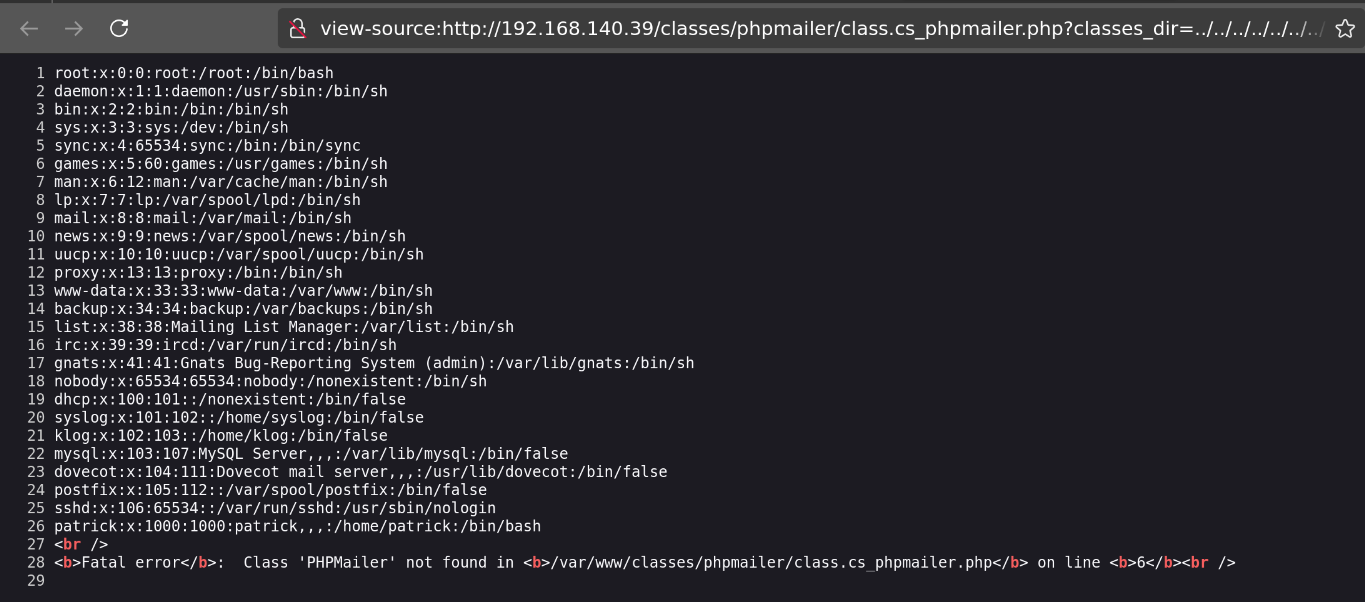Click the Mailing List Manager line
Screen dimensions: 1365x602
tap(284, 327)
